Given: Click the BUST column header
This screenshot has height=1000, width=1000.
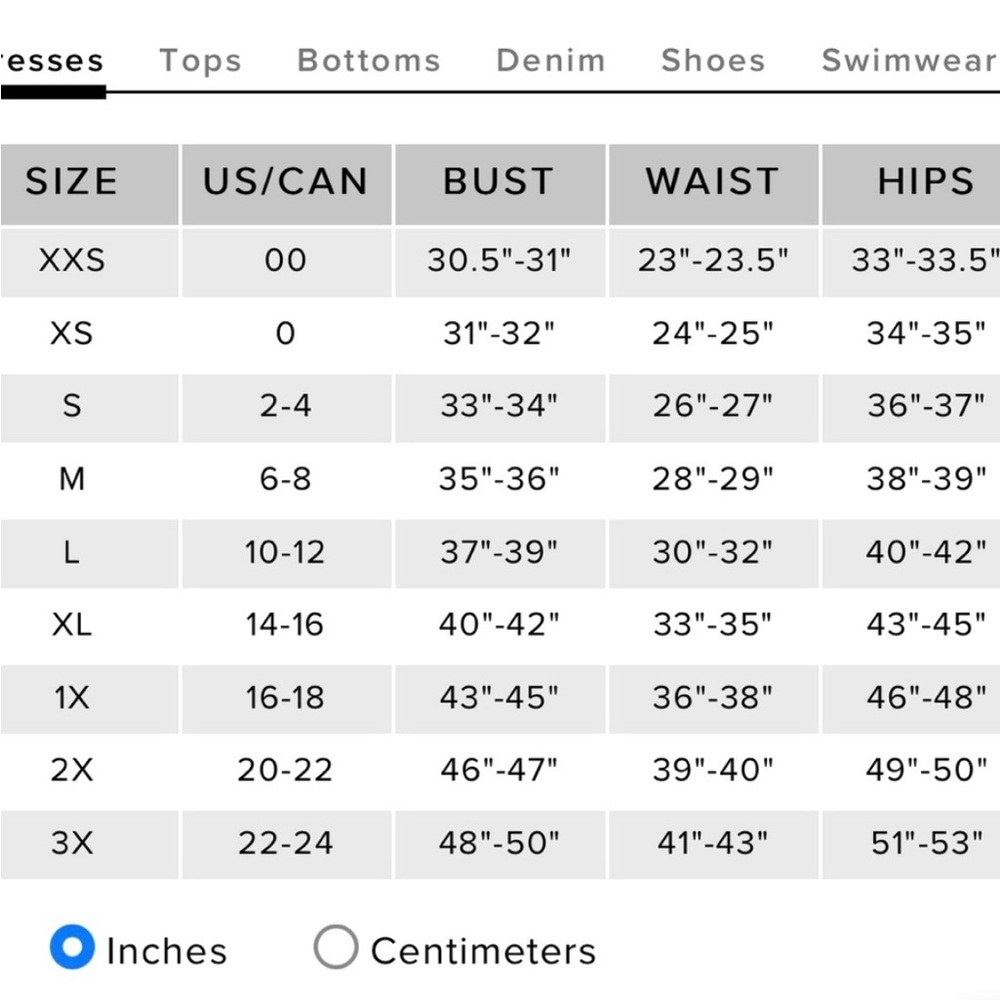Looking at the screenshot, I should point(499,182).
